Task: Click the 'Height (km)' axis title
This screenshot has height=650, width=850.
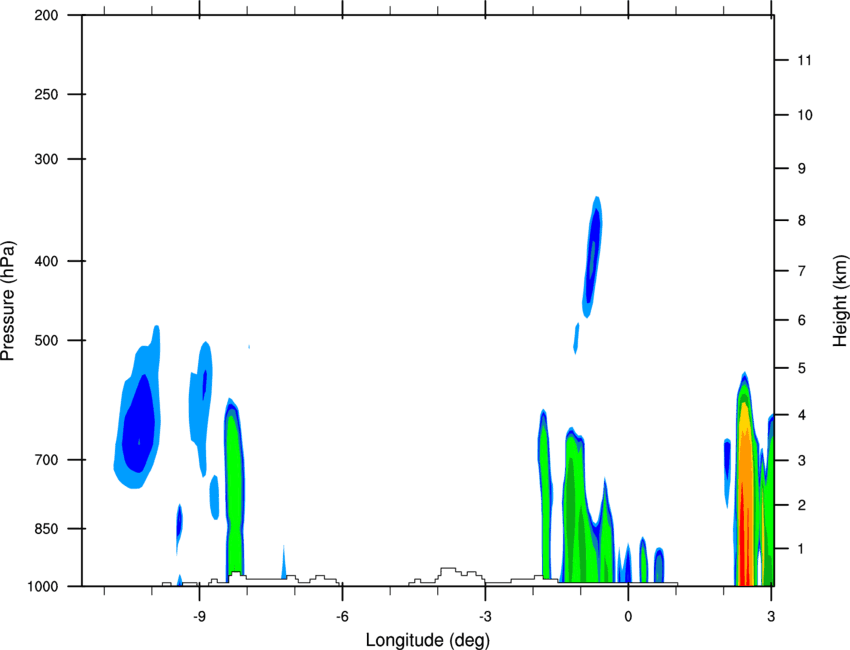Action: 840,301
